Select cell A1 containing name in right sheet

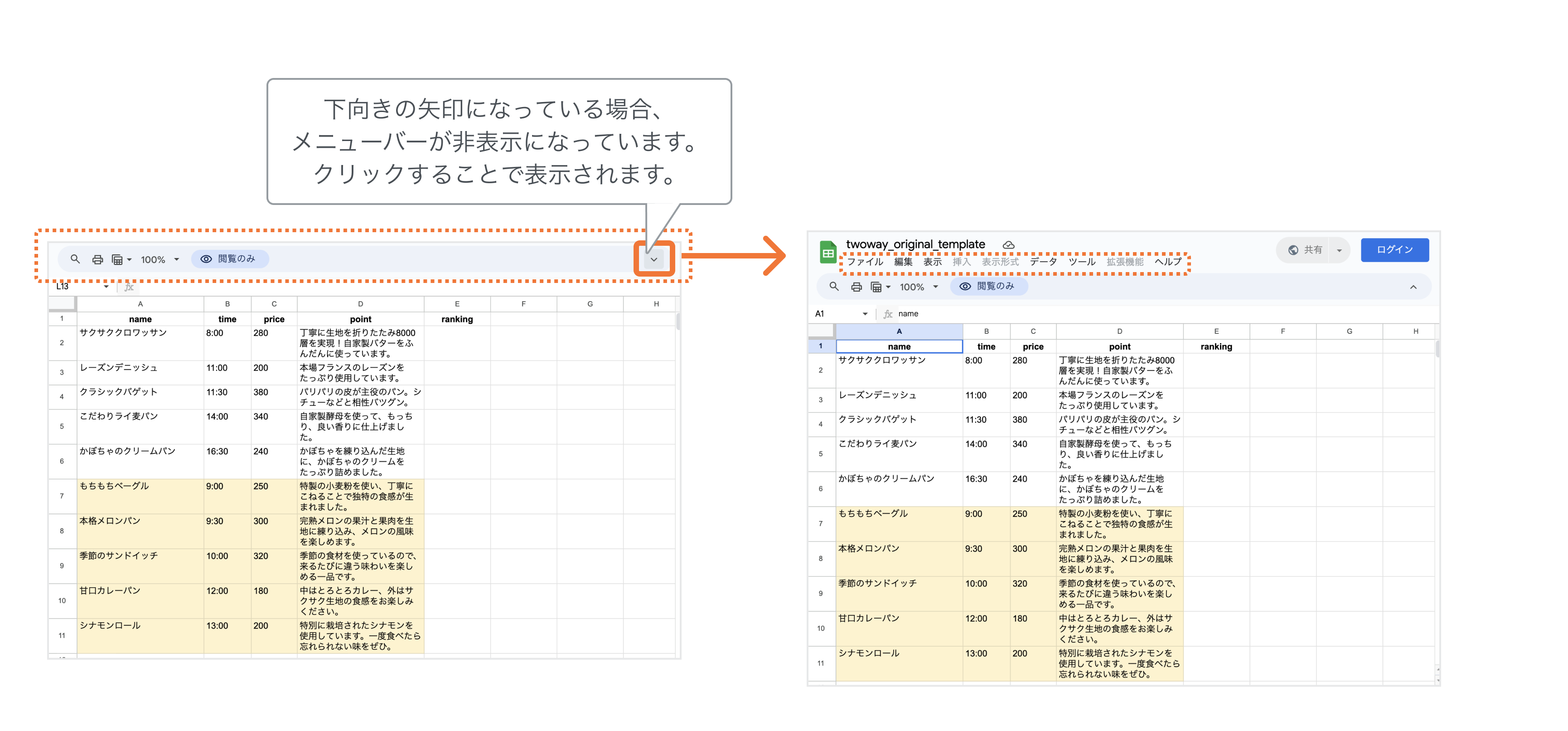point(899,346)
